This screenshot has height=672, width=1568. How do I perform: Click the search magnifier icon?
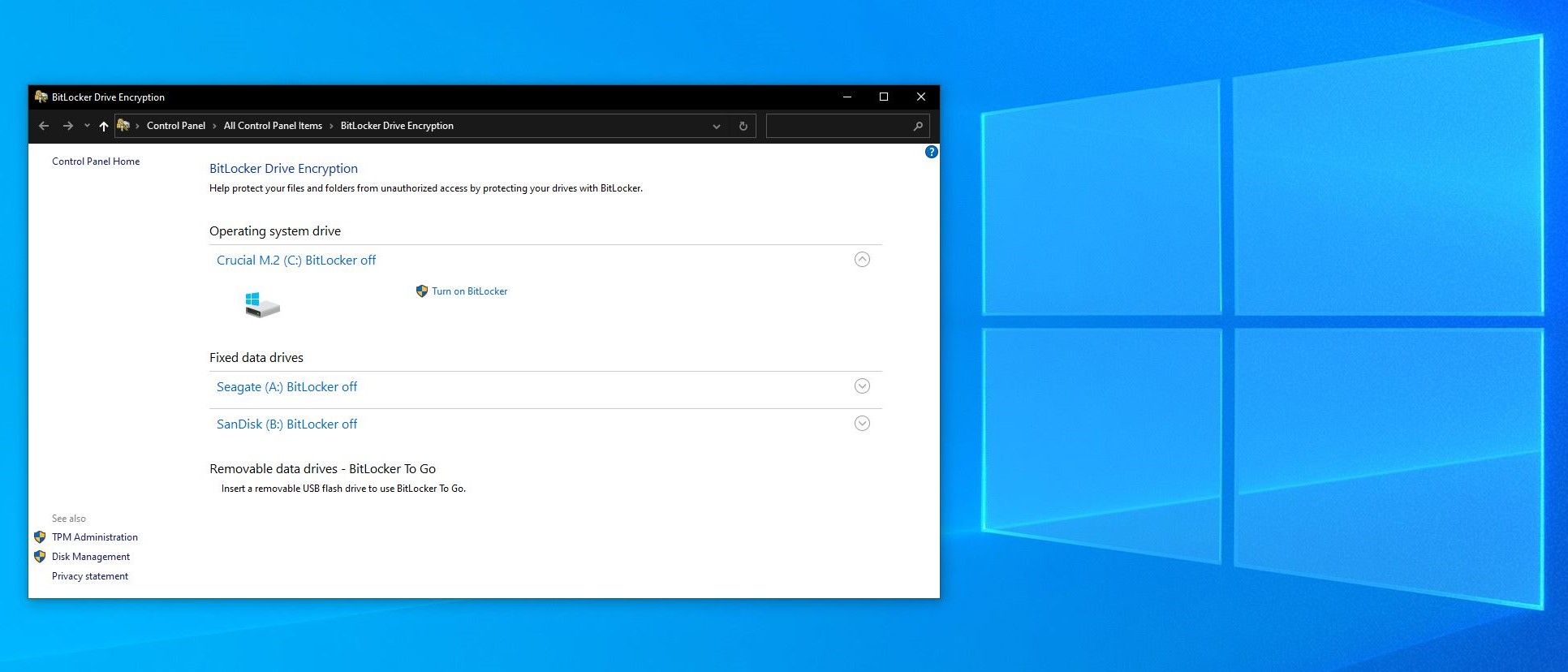click(x=918, y=127)
